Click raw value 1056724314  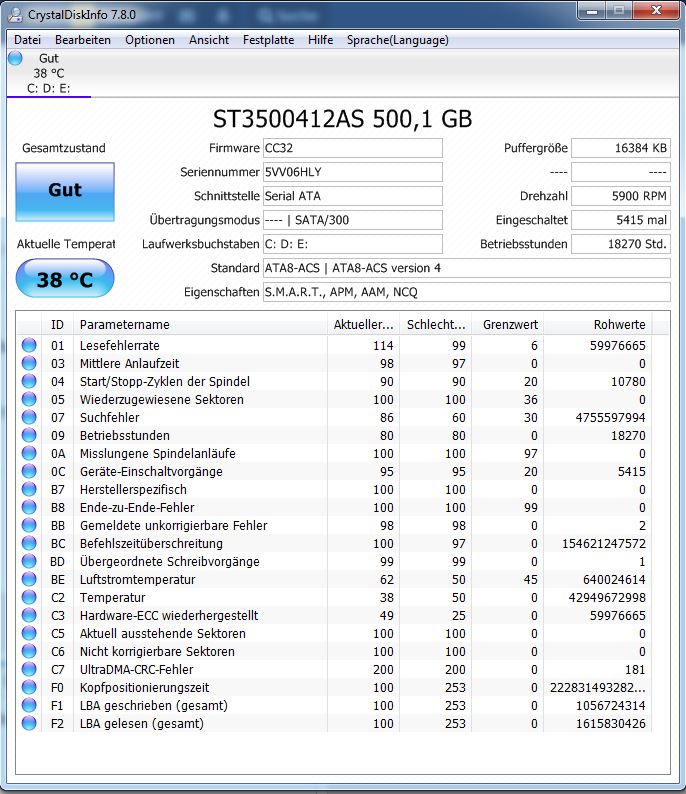point(611,705)
